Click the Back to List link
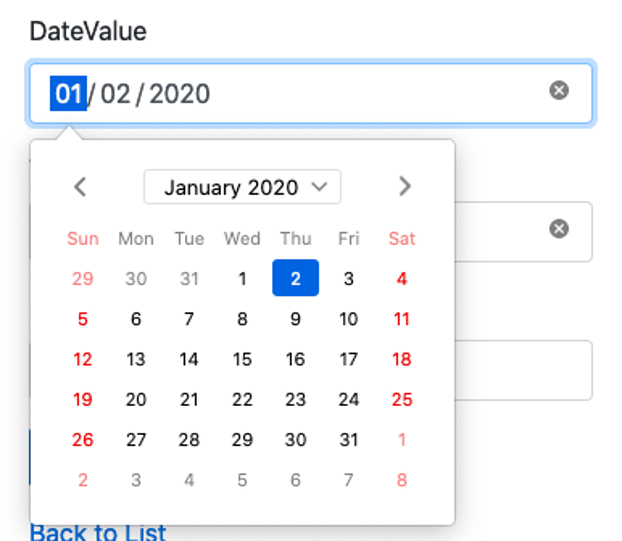Viewport: 622px width, 541px height. 98,532
